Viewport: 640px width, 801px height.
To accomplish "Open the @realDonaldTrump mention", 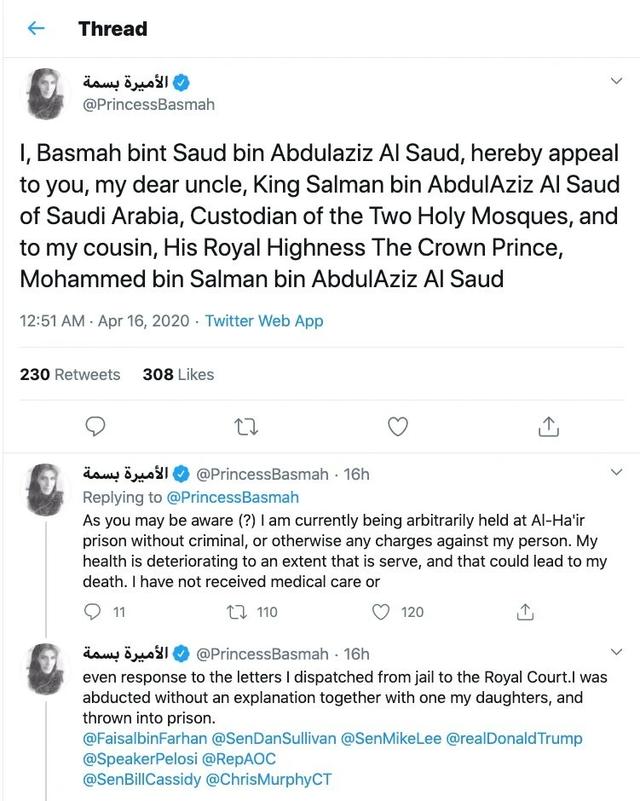I will (514, 739).
